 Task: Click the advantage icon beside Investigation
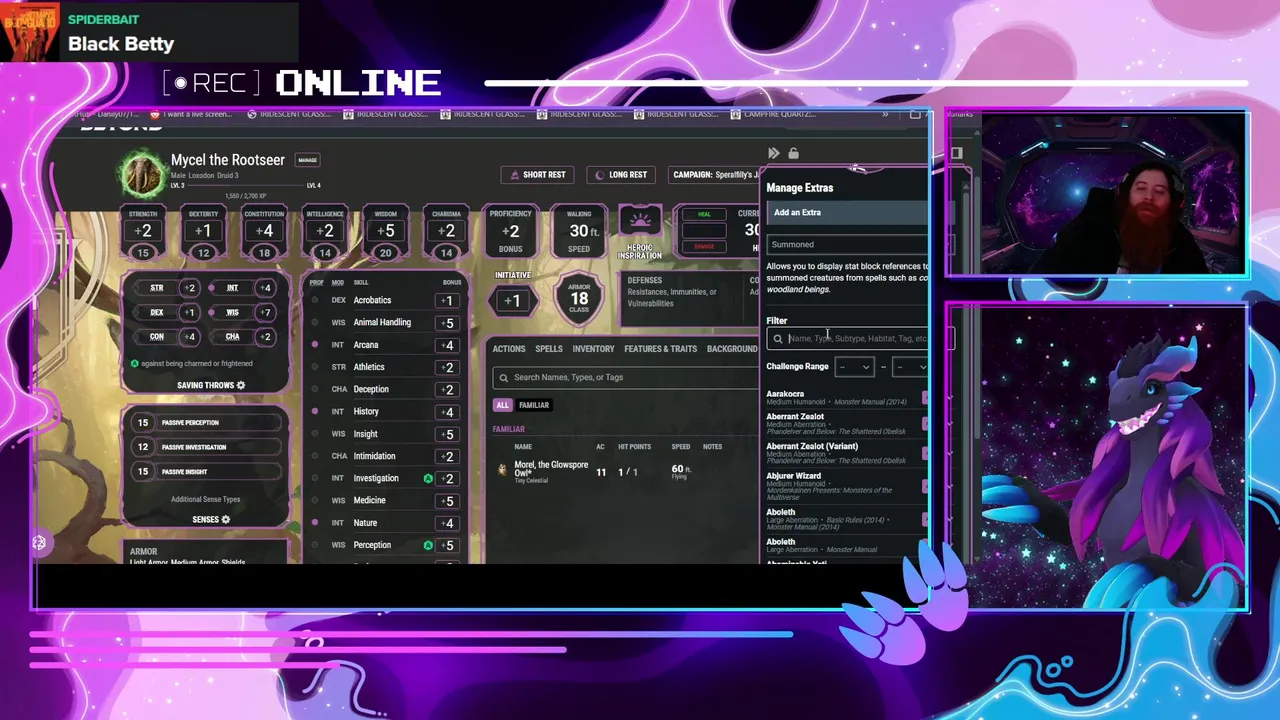pos(428,478)
